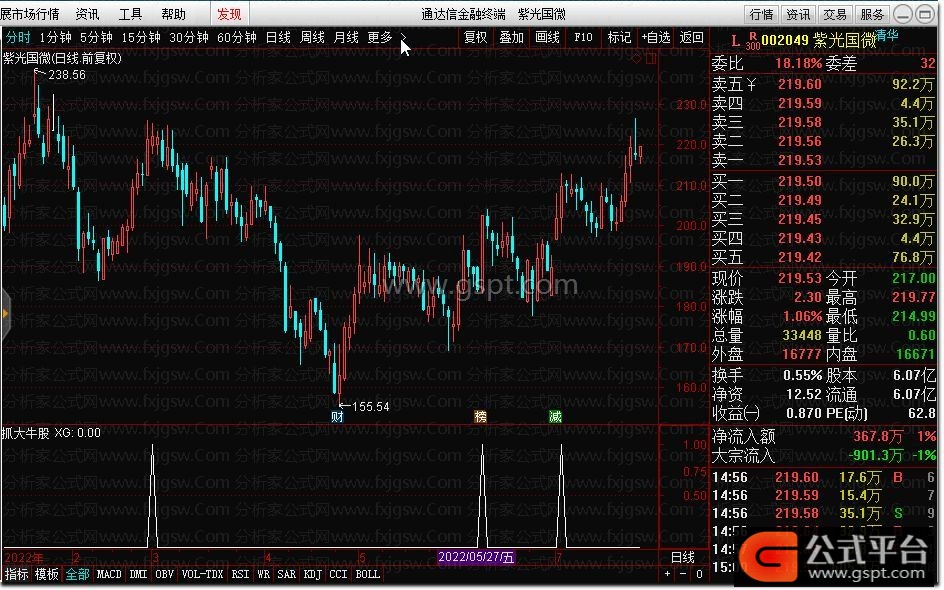Switch indicator to DMI
This screenshot has height=590, width=944.
[138, 574]
